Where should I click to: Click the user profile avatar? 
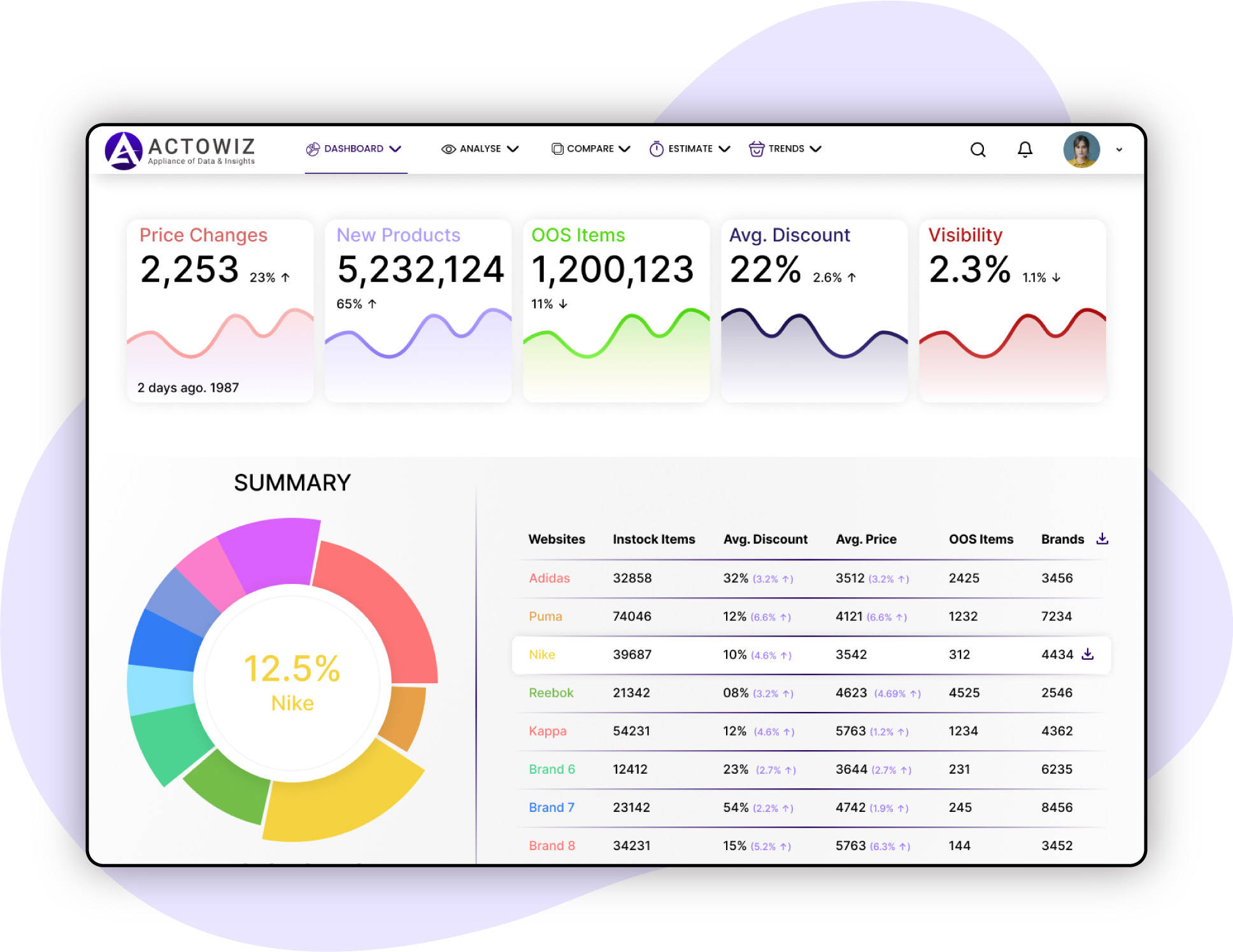click(x=1081, y=150)
